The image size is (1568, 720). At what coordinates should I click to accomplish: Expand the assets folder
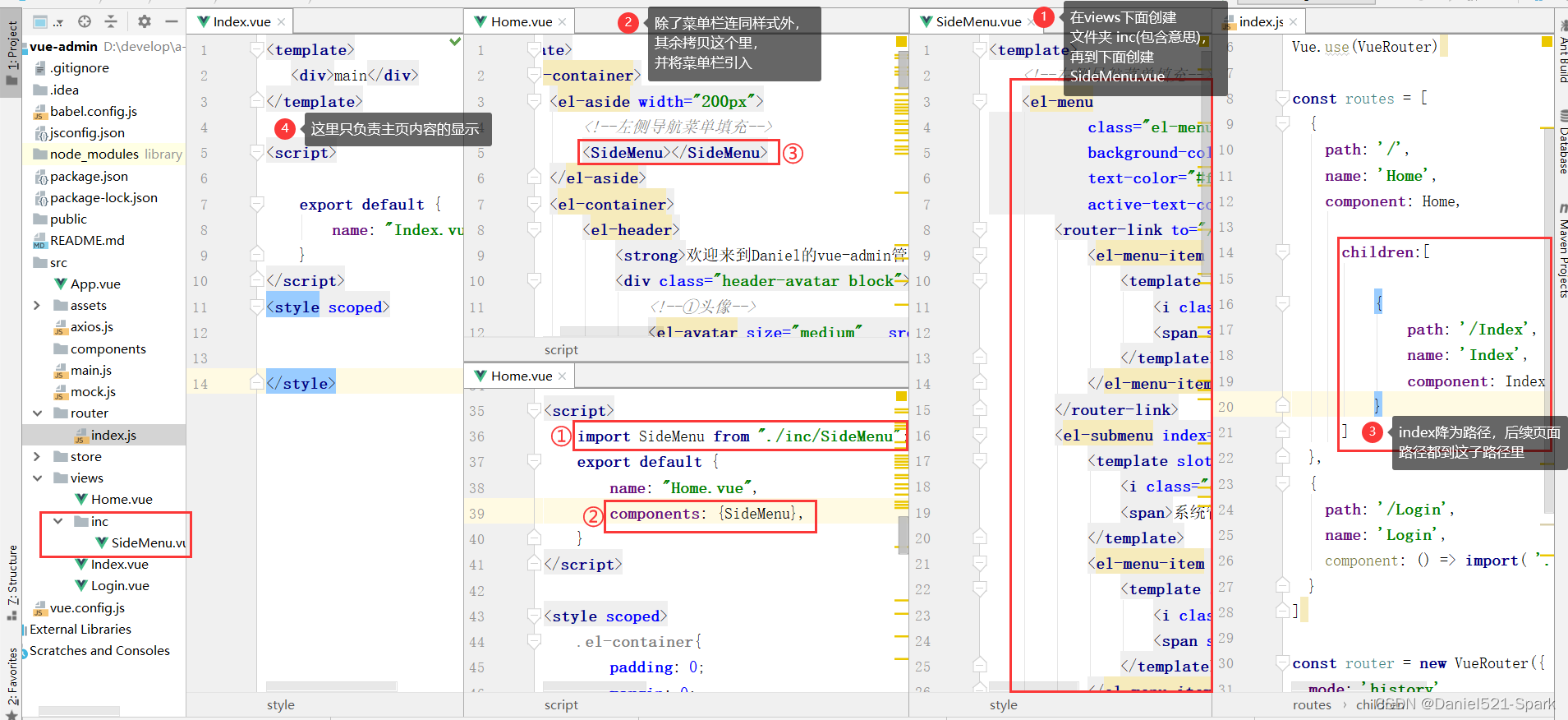tap(36, 306)
